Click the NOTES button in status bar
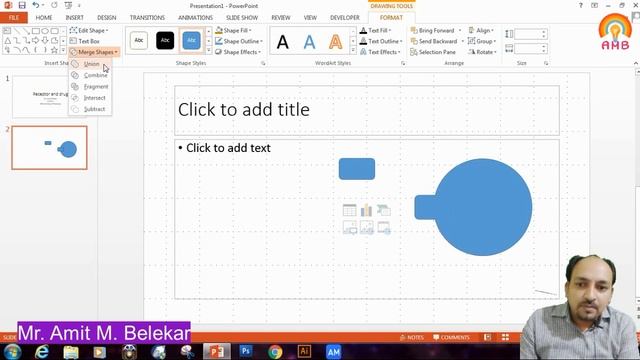 coord(412,338)
